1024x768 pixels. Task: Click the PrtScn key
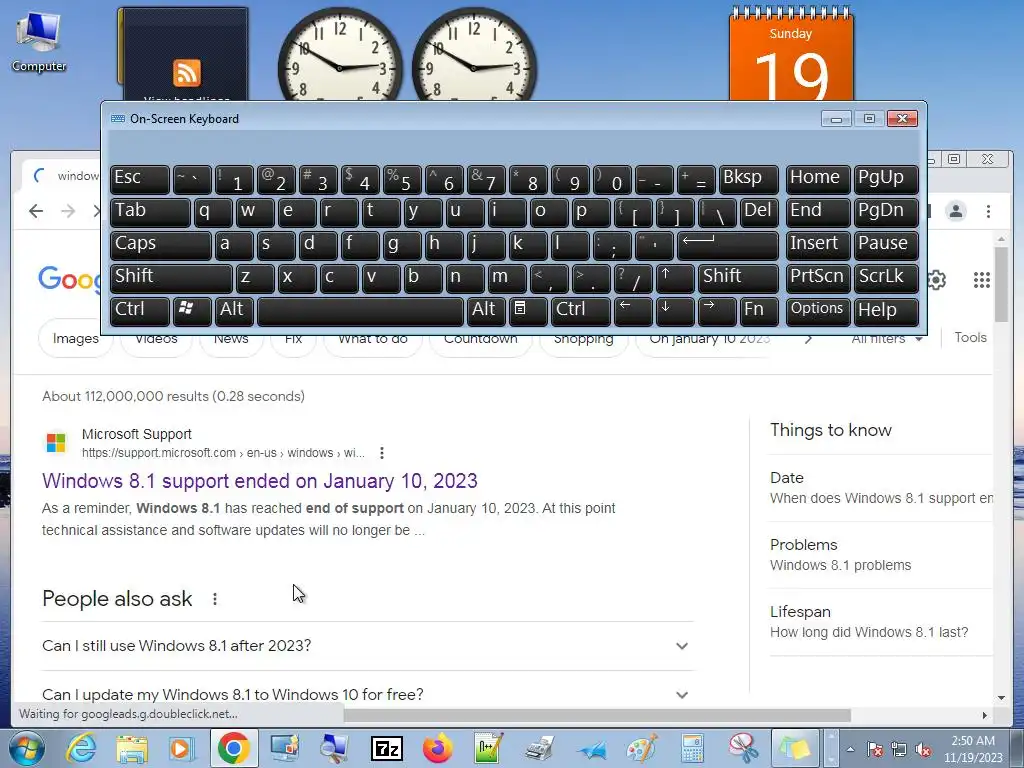point(818,278)
